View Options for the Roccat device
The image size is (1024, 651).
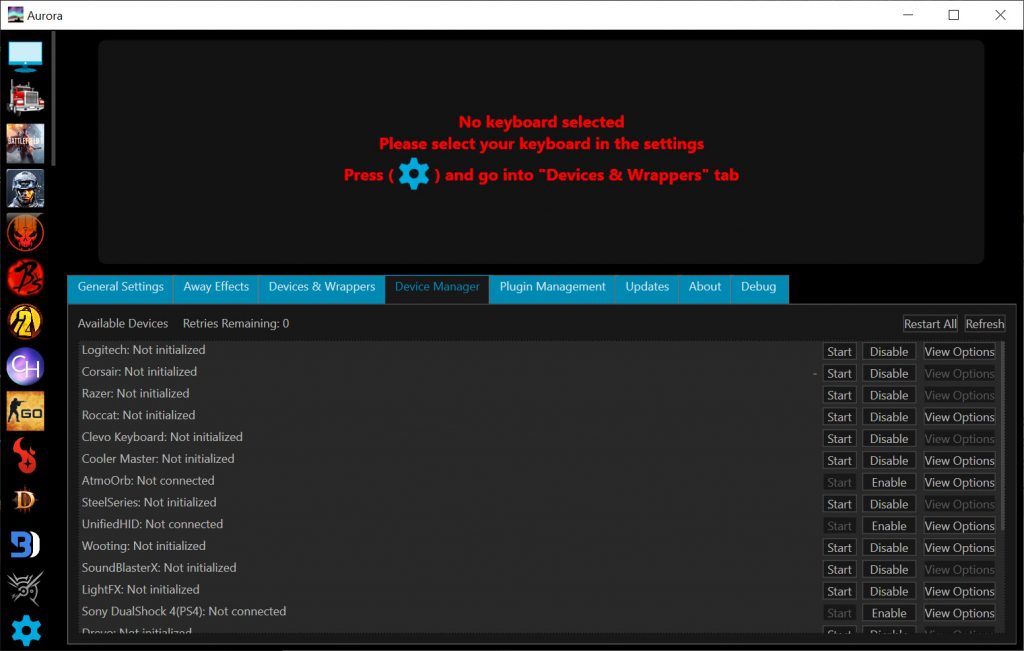tap(959, 417)
